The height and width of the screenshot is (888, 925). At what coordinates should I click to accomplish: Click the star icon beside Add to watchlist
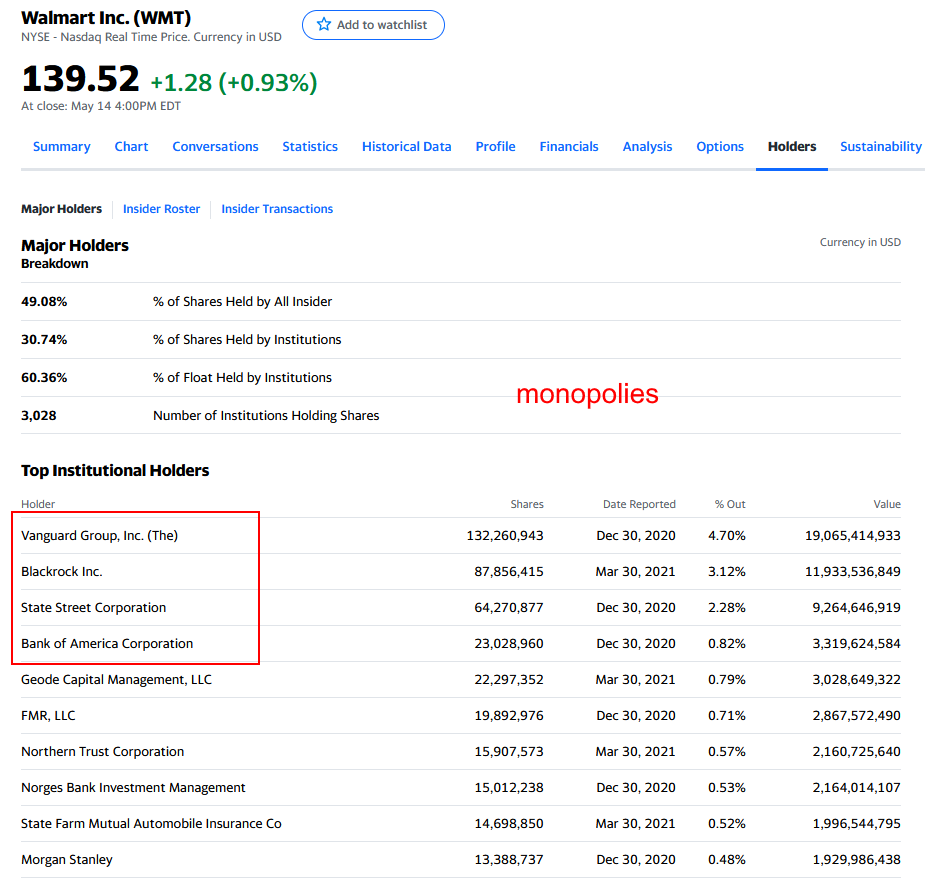[324, 24]
